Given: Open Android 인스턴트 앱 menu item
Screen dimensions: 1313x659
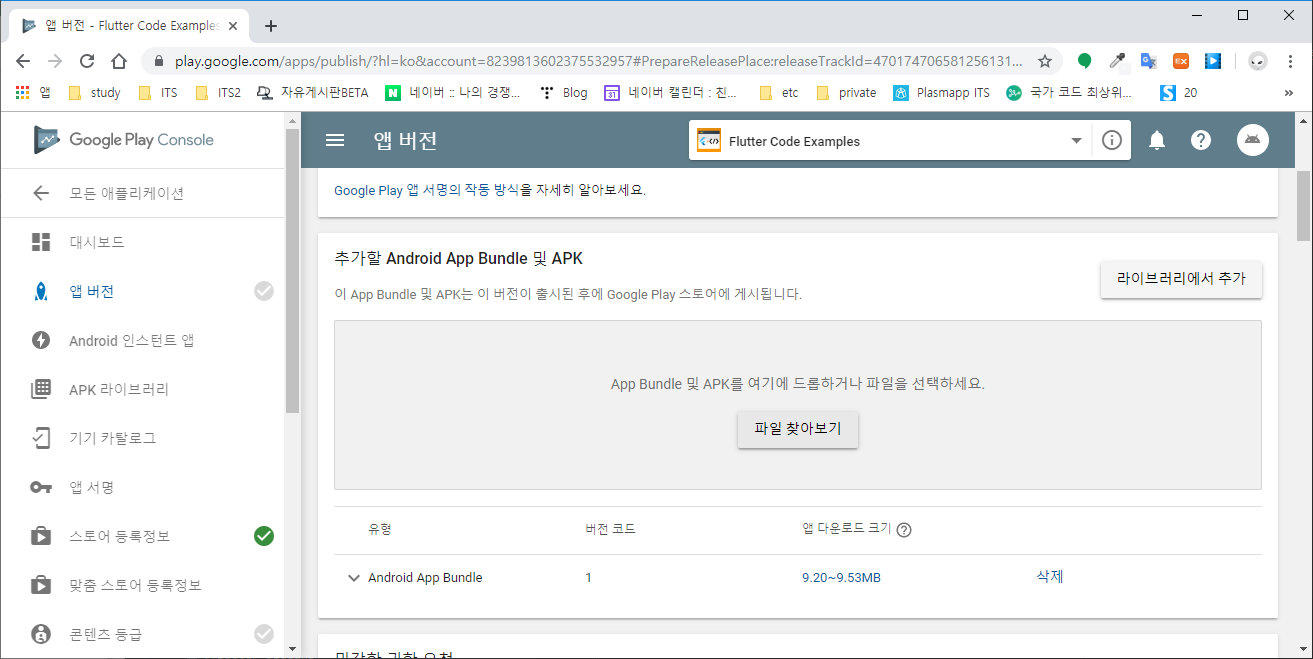Looking at the screenshot, I should coord(131,340).
